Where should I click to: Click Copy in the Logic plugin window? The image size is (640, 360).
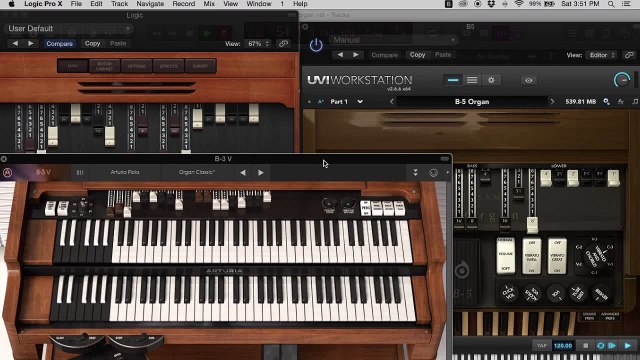click(92, 43)
